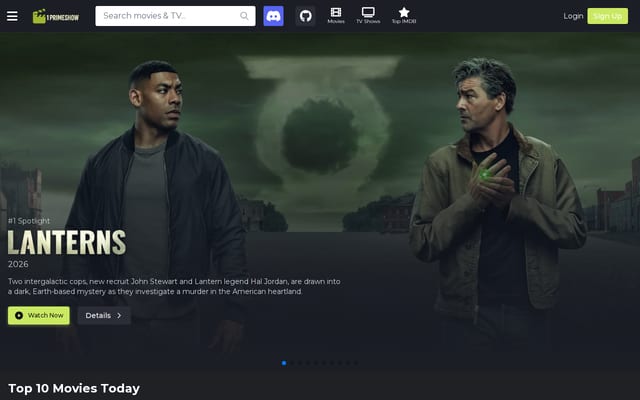The width and height of the screenshot is (640, 400).
Task: Open the Top IMDB list
Action: coord(404,16)
